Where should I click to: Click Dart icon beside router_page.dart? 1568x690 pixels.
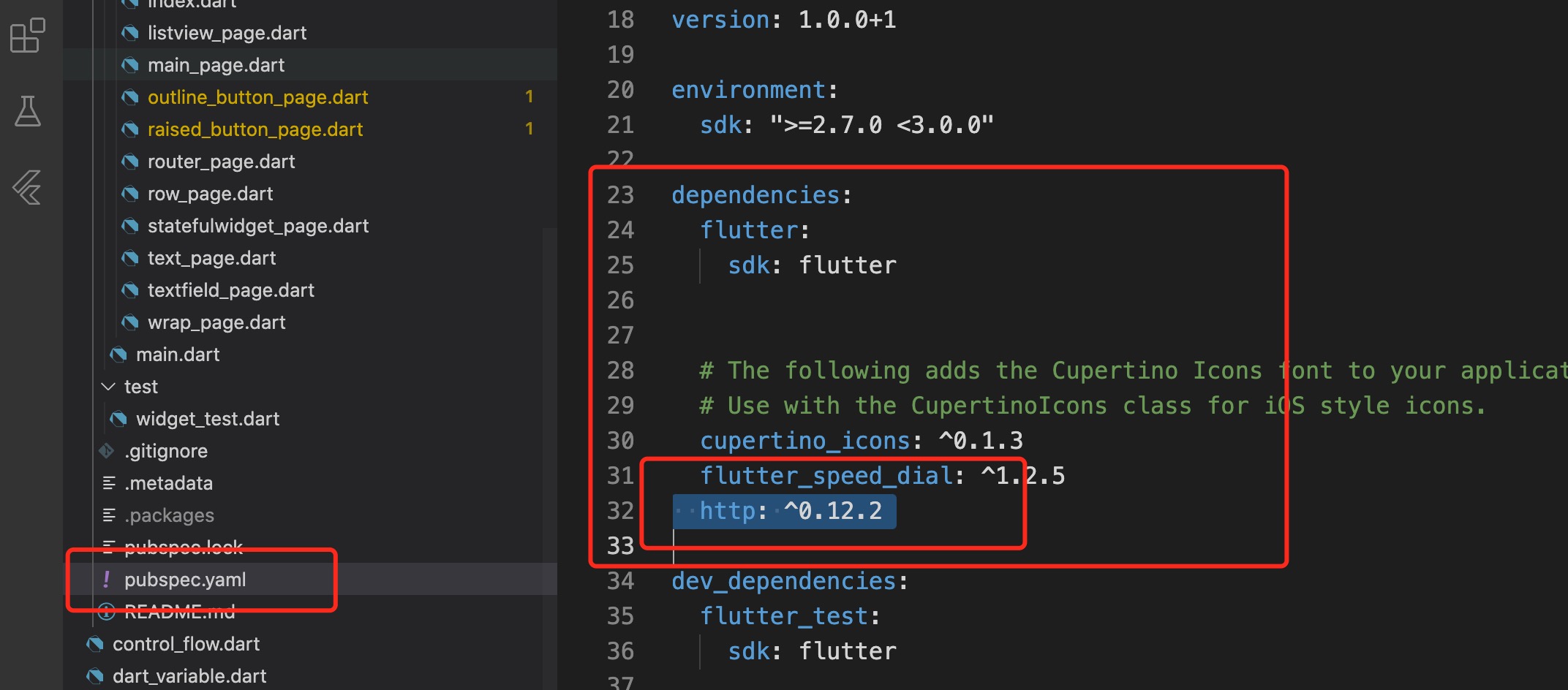tap(130, 162)
